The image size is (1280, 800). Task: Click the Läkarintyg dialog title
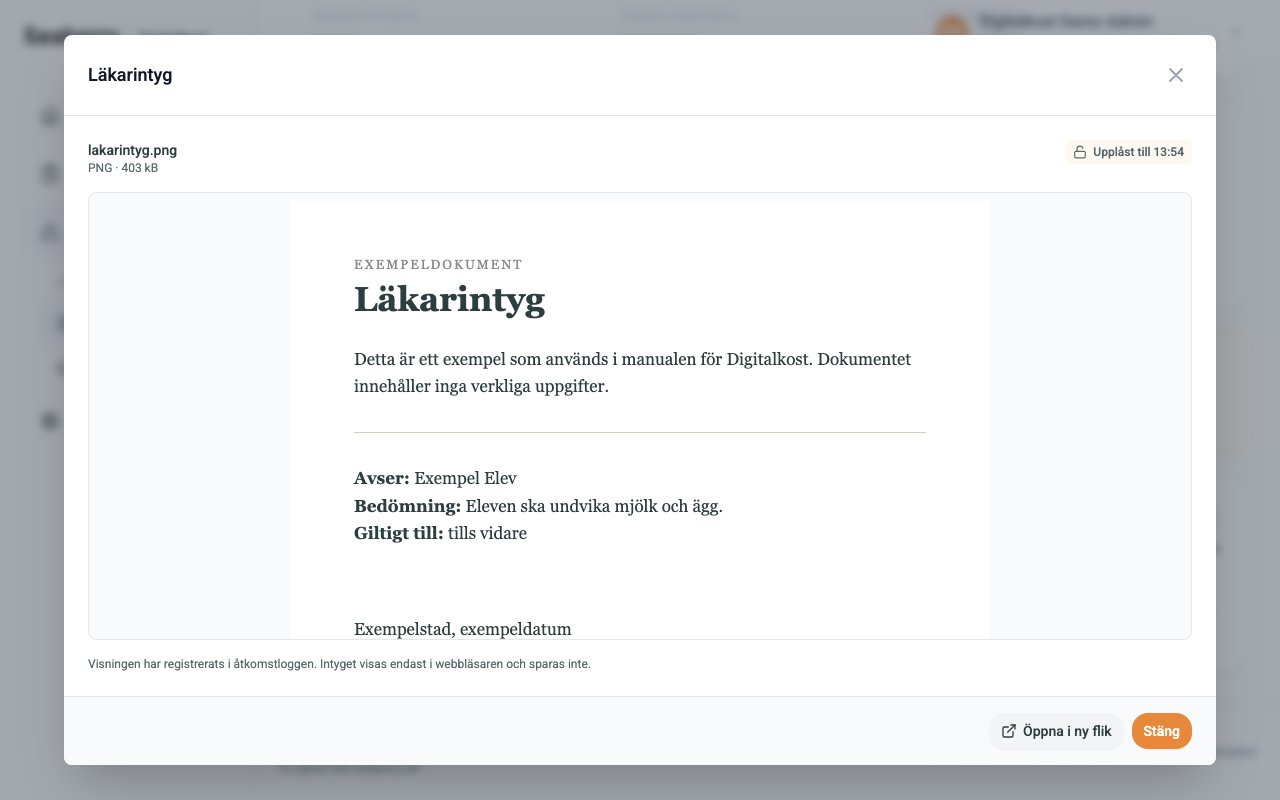[x=130, y=75]
